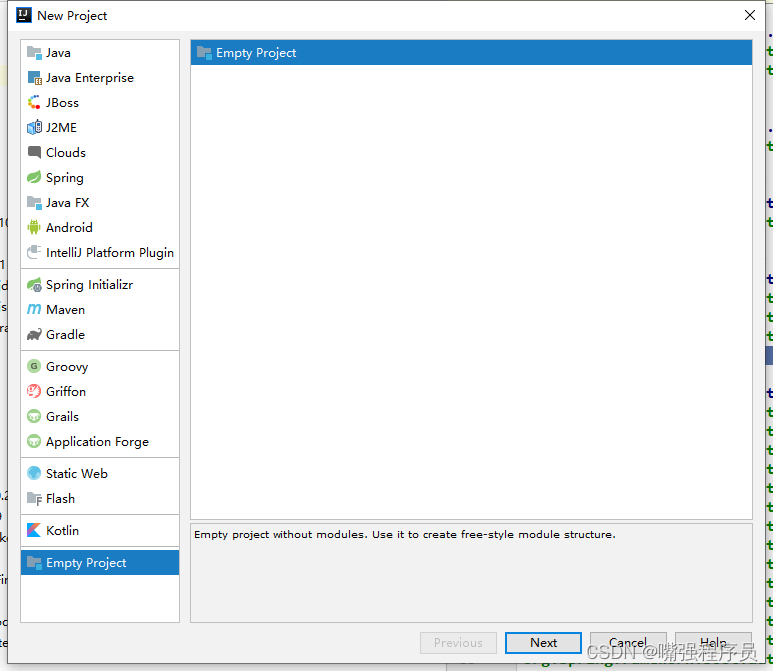Select Spring project type
Viewport: 773px width, 671px height.
100,177
